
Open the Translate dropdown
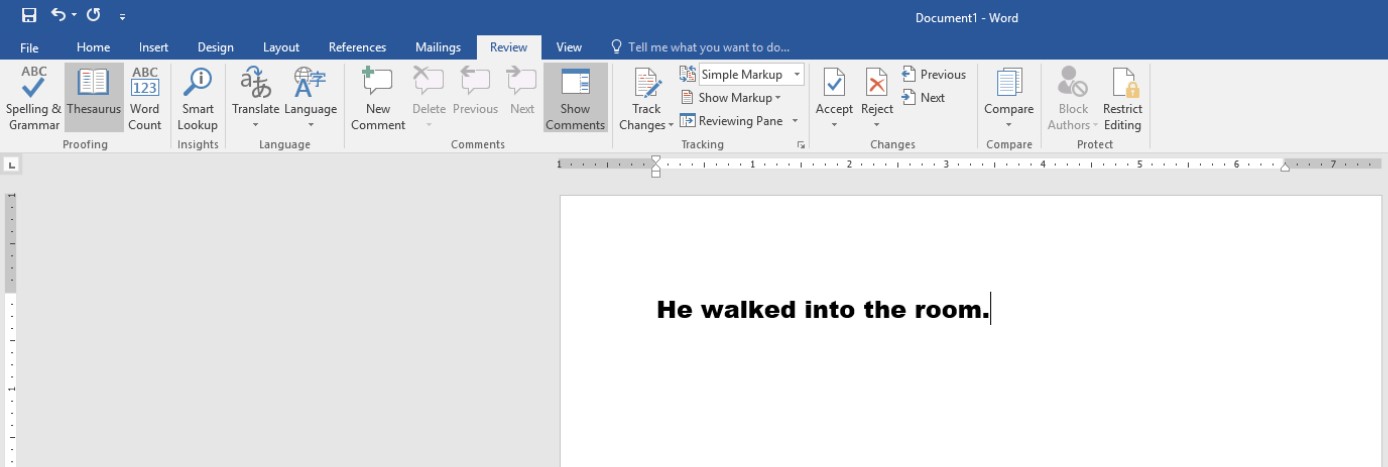[255, 98]
